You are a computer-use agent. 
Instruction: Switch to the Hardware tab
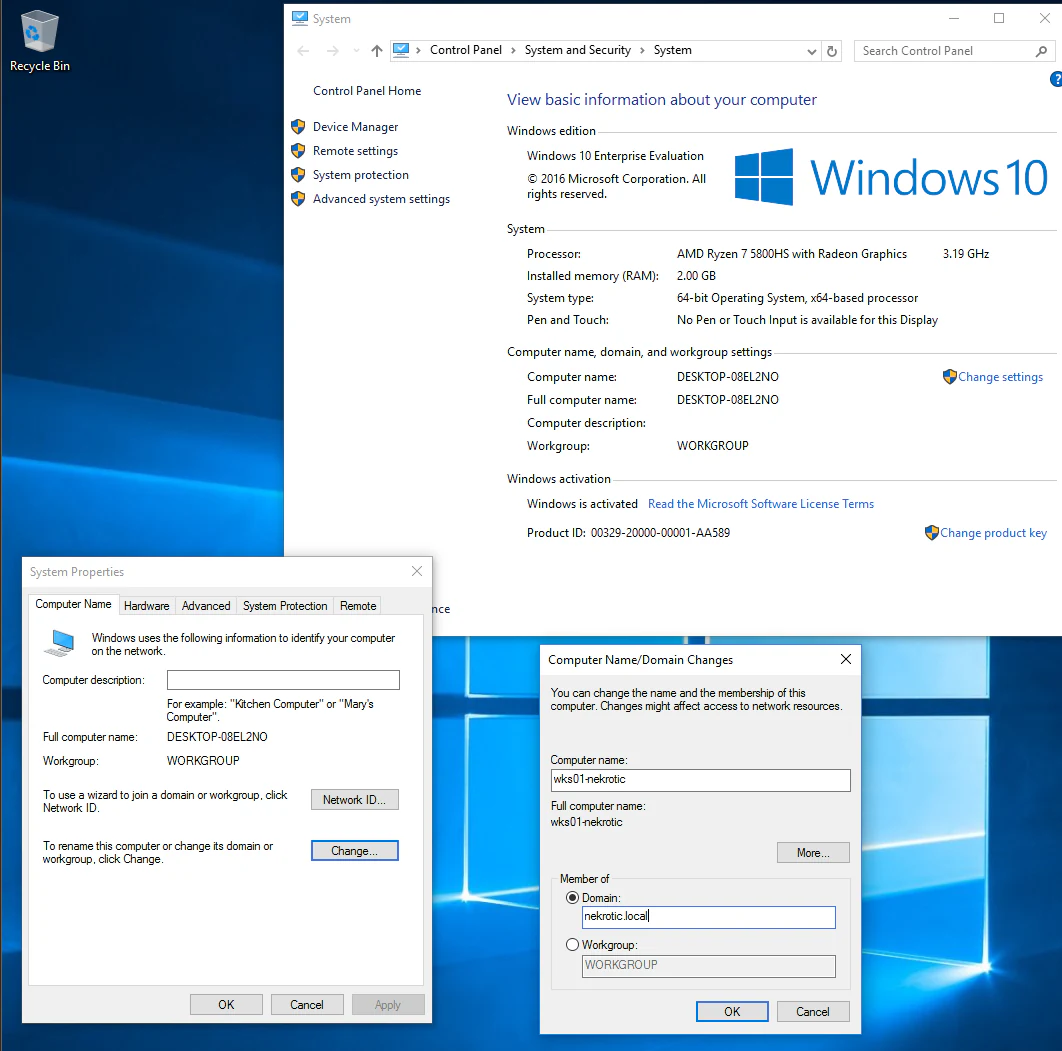pyautogui.click(x=146, y=605)
